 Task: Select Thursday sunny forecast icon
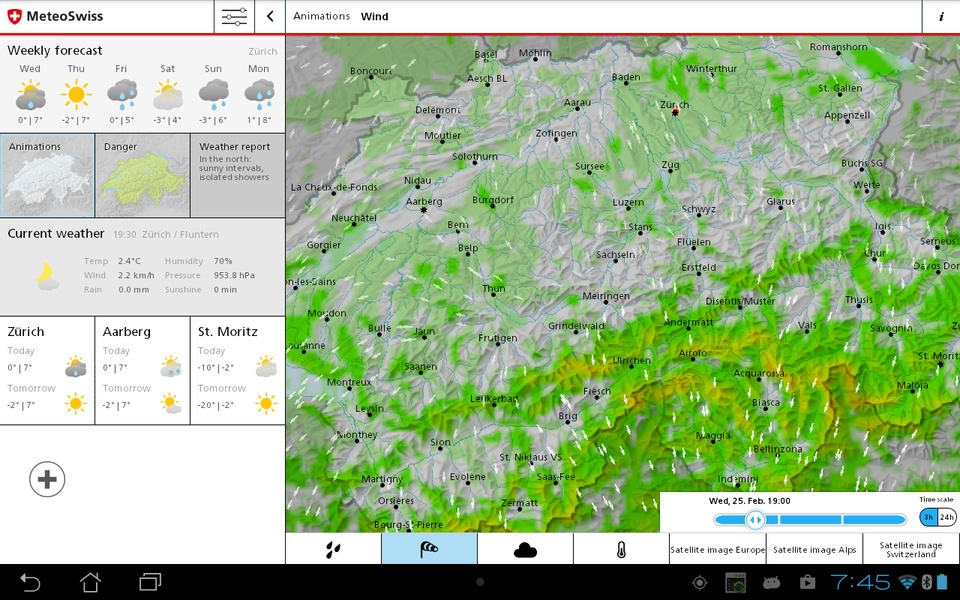76,95
